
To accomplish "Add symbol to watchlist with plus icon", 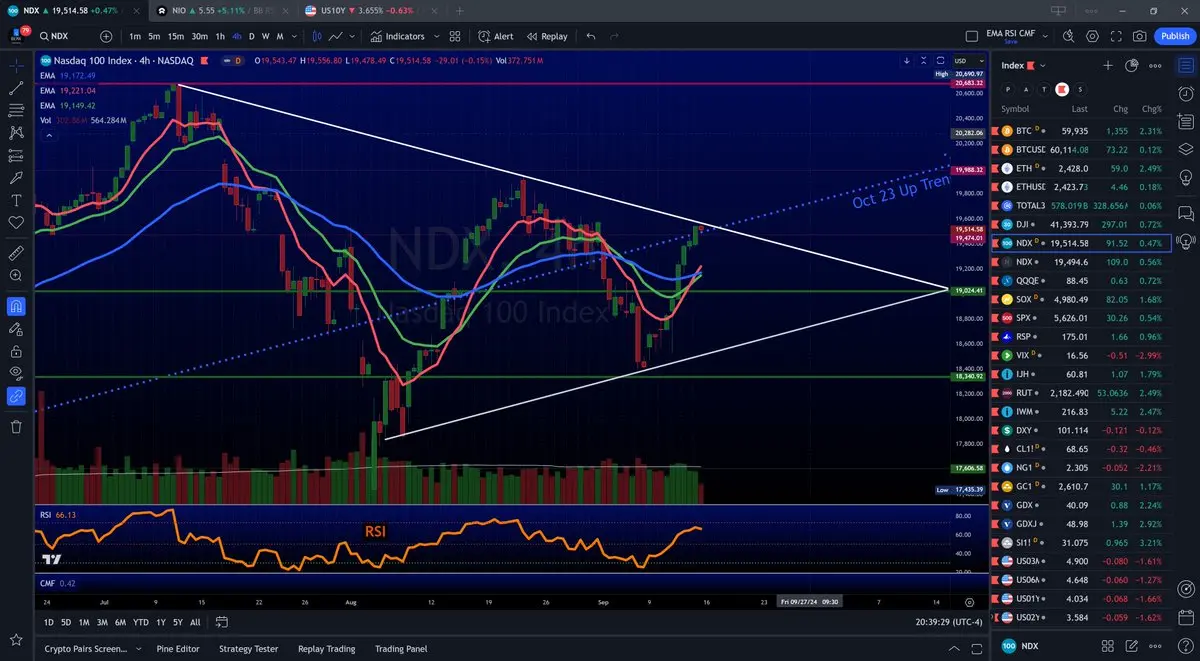I will [1108, 65].
